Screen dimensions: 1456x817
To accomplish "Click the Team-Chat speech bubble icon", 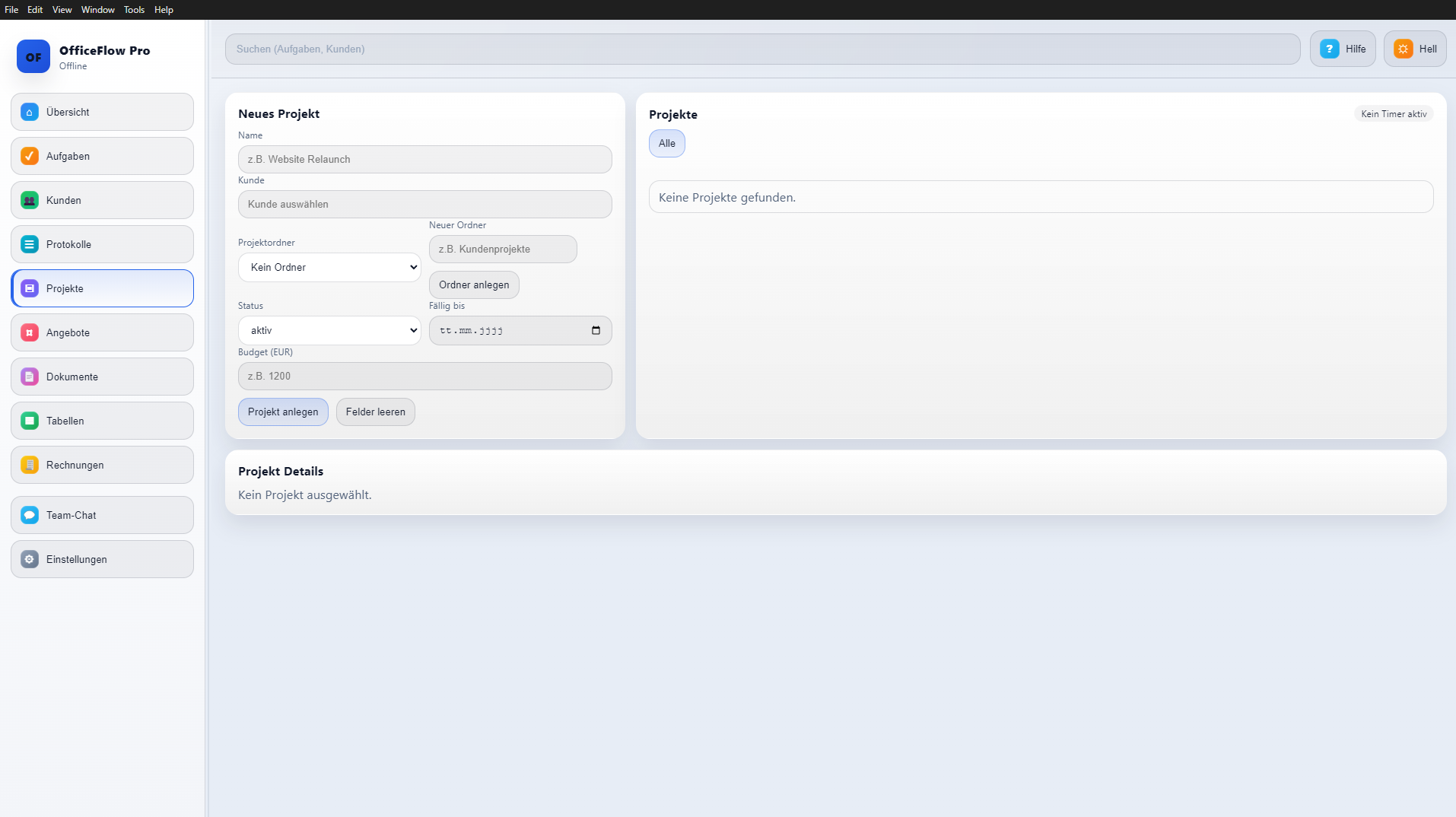I will coord(30,515).
